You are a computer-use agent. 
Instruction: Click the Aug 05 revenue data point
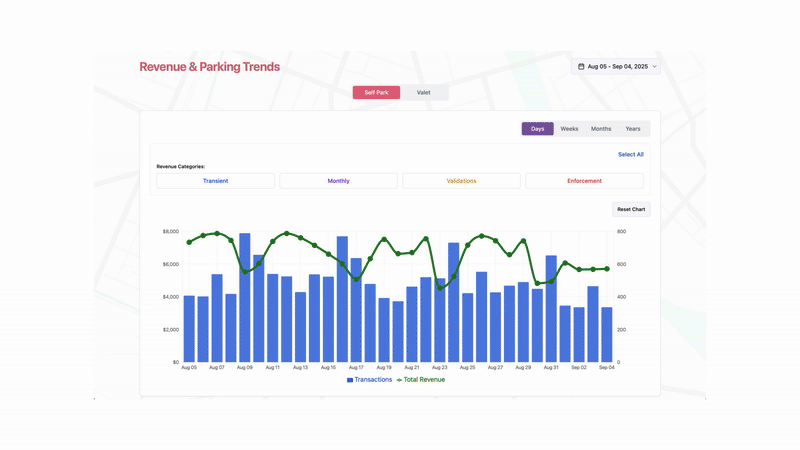pyautogui.click(x=189, y=242)
